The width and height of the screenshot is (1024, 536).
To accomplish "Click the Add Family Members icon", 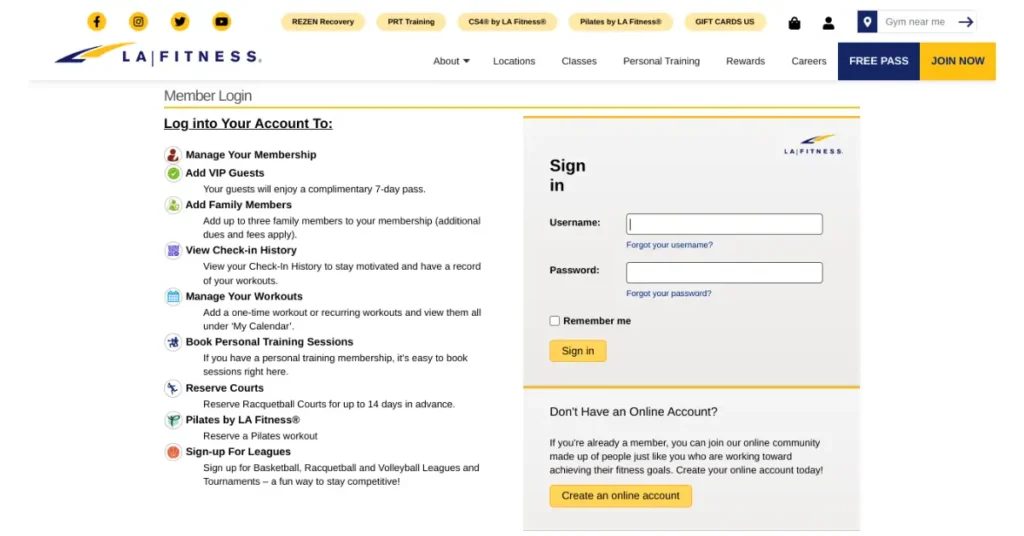I will [173, 205].
